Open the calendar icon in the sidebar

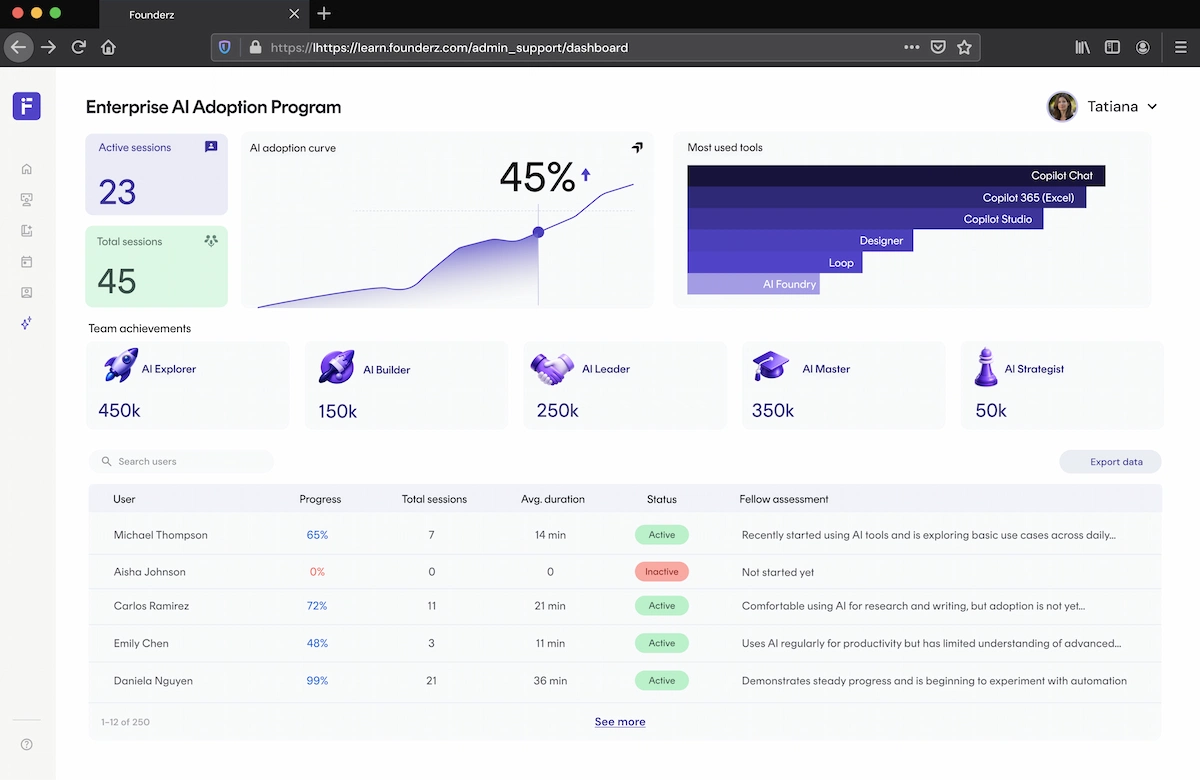click(x=26, y=261)
